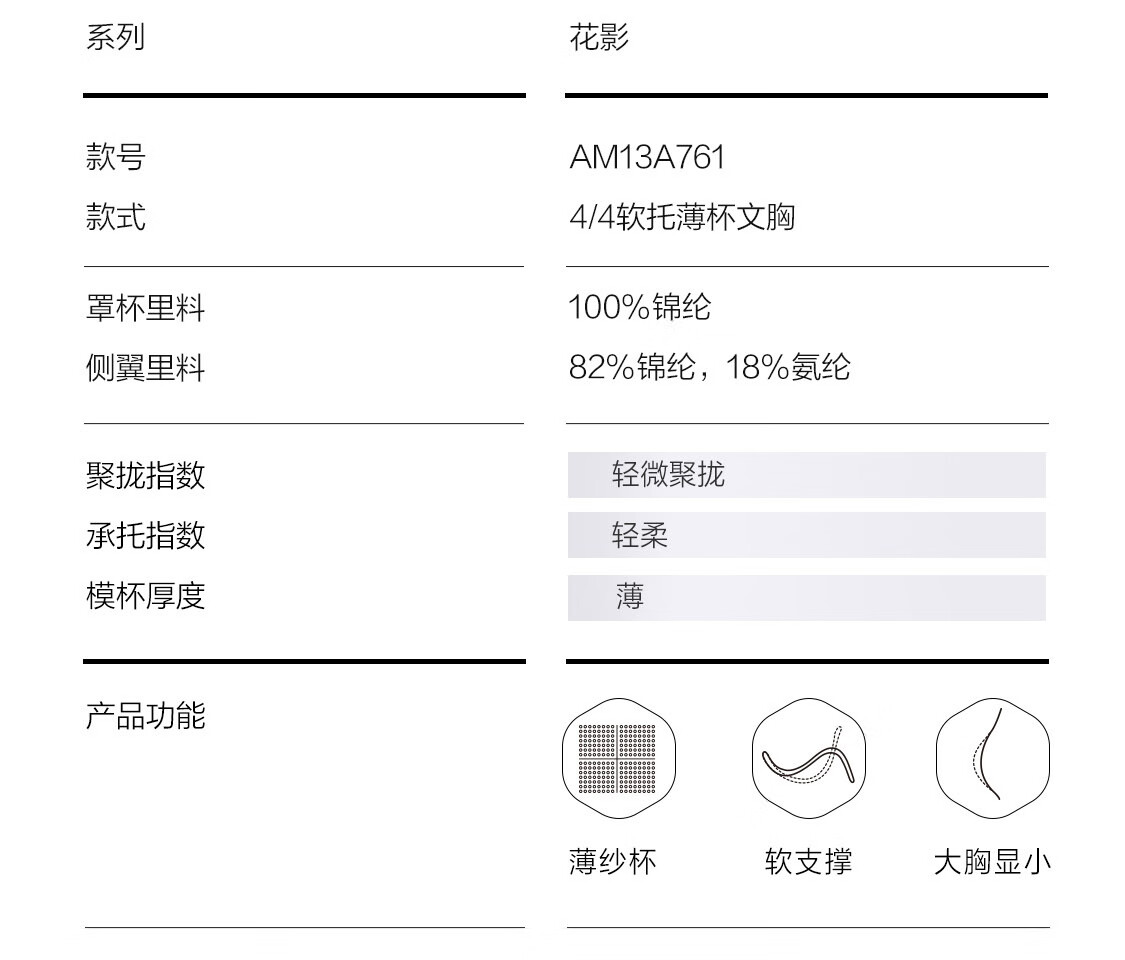Click the 4/4软托薄杯文胸 style text
The width and height of the screenshot is (1125, 960).
[x=682, y=217]
